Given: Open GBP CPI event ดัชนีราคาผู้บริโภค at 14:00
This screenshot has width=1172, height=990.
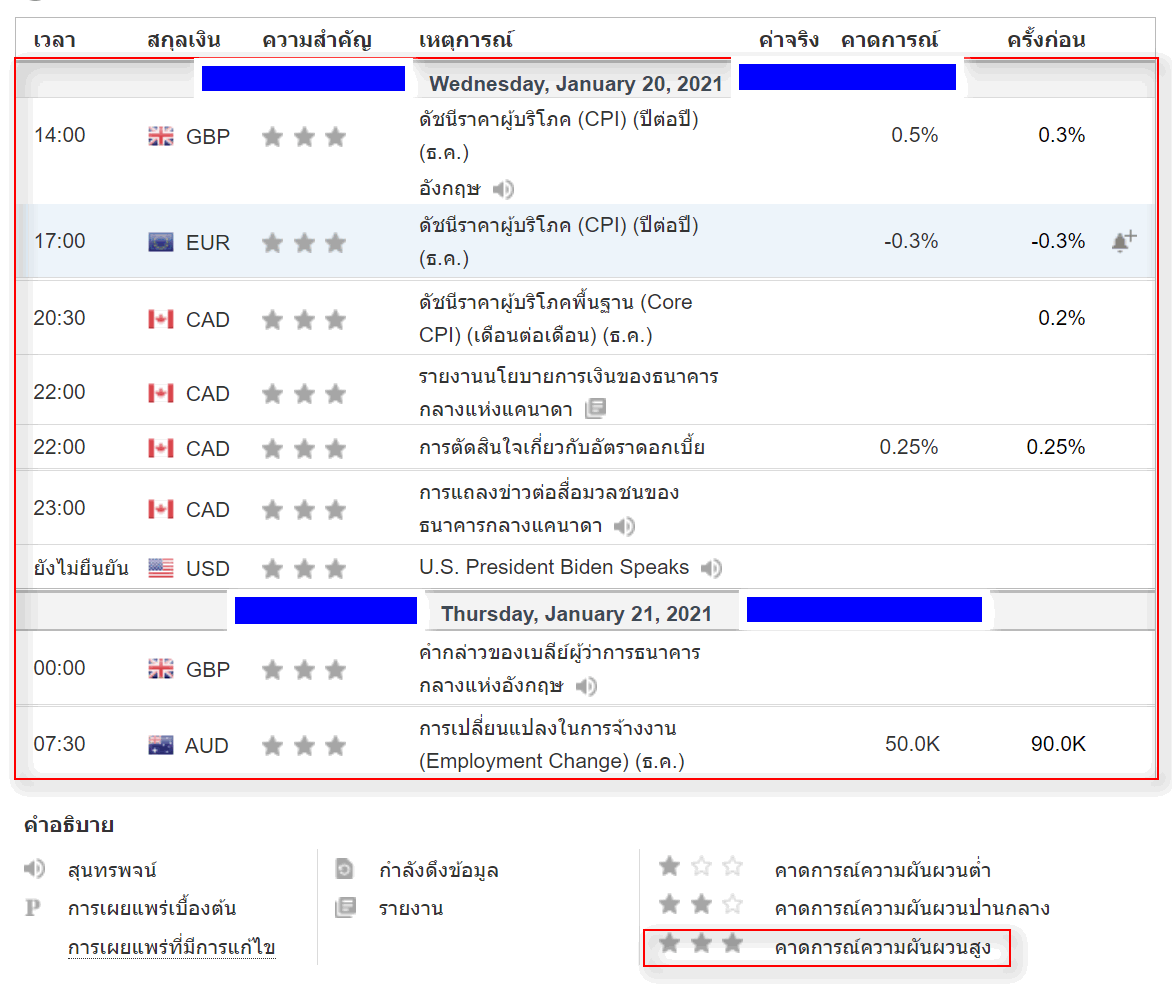Looking at the screenshot, I should point(558,135).
